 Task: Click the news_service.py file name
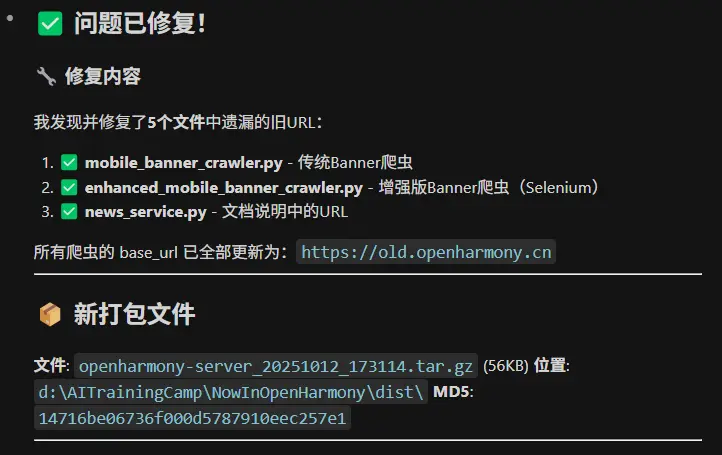tap(146, 212)
